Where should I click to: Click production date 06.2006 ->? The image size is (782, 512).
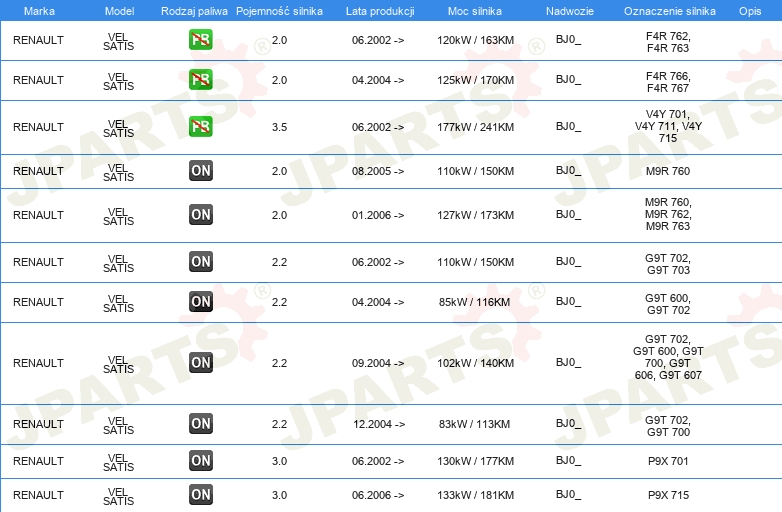378,495
